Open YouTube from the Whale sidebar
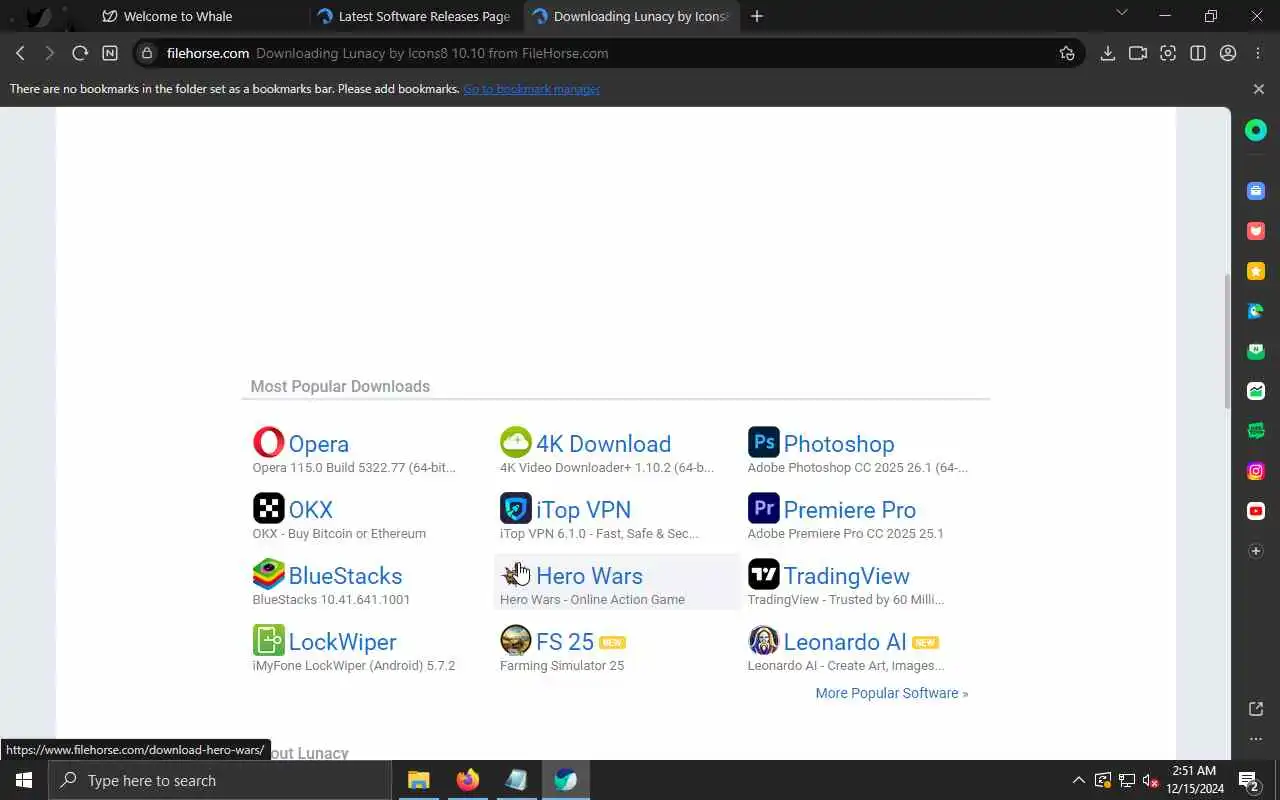 coord(1256,511)
